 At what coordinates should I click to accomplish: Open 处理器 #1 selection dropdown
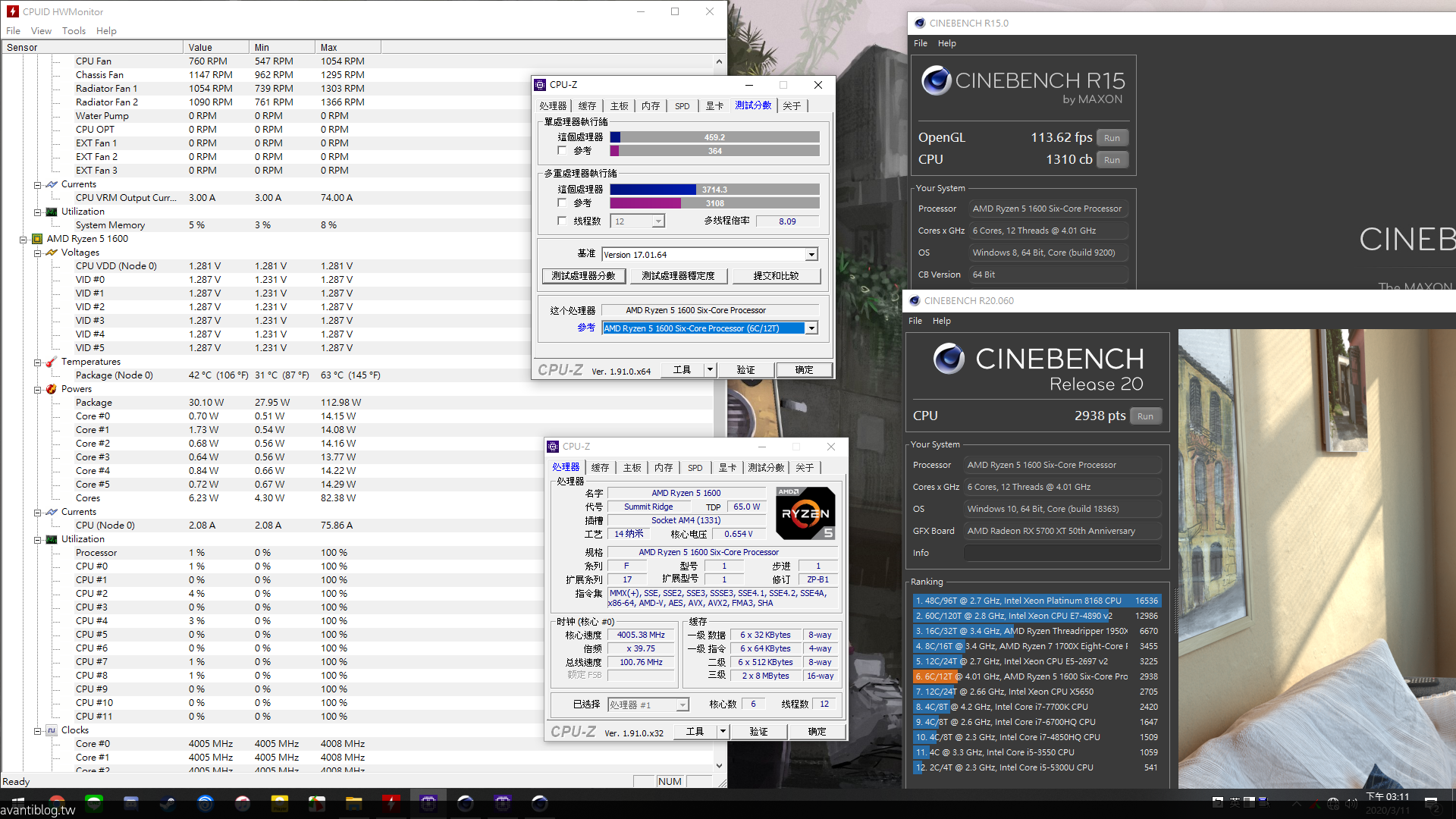pyautogui.click(x=682, y=705)
